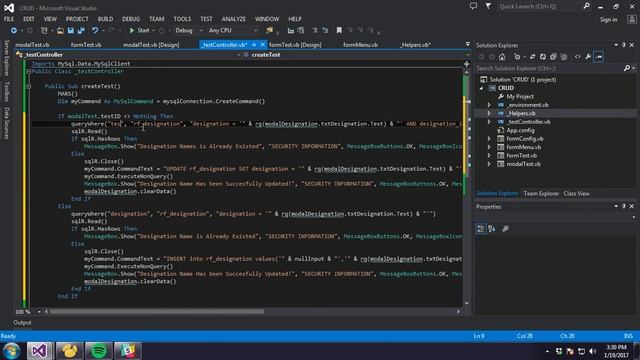The height and width of the screenshot is (360, 640).
Task: Select App.config in Solution Explorer
Action: click(x=520, y=130)
